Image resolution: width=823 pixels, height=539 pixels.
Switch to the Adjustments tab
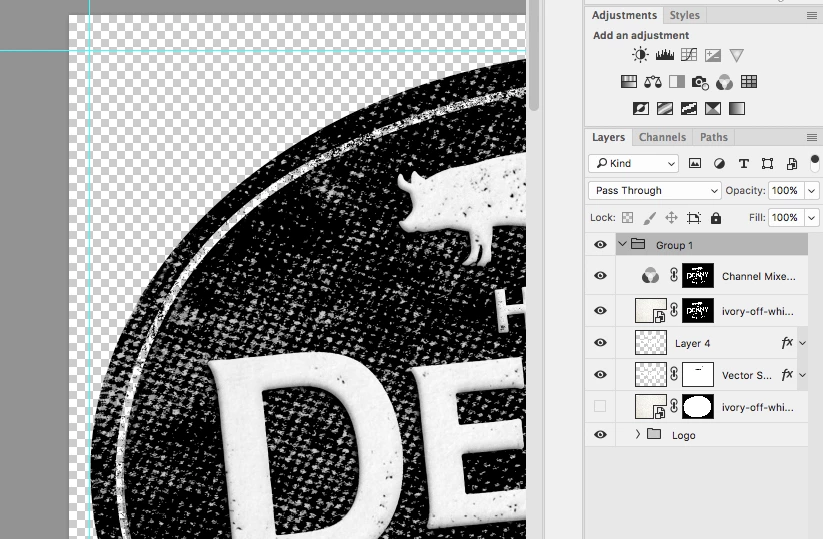coord(624,15)
